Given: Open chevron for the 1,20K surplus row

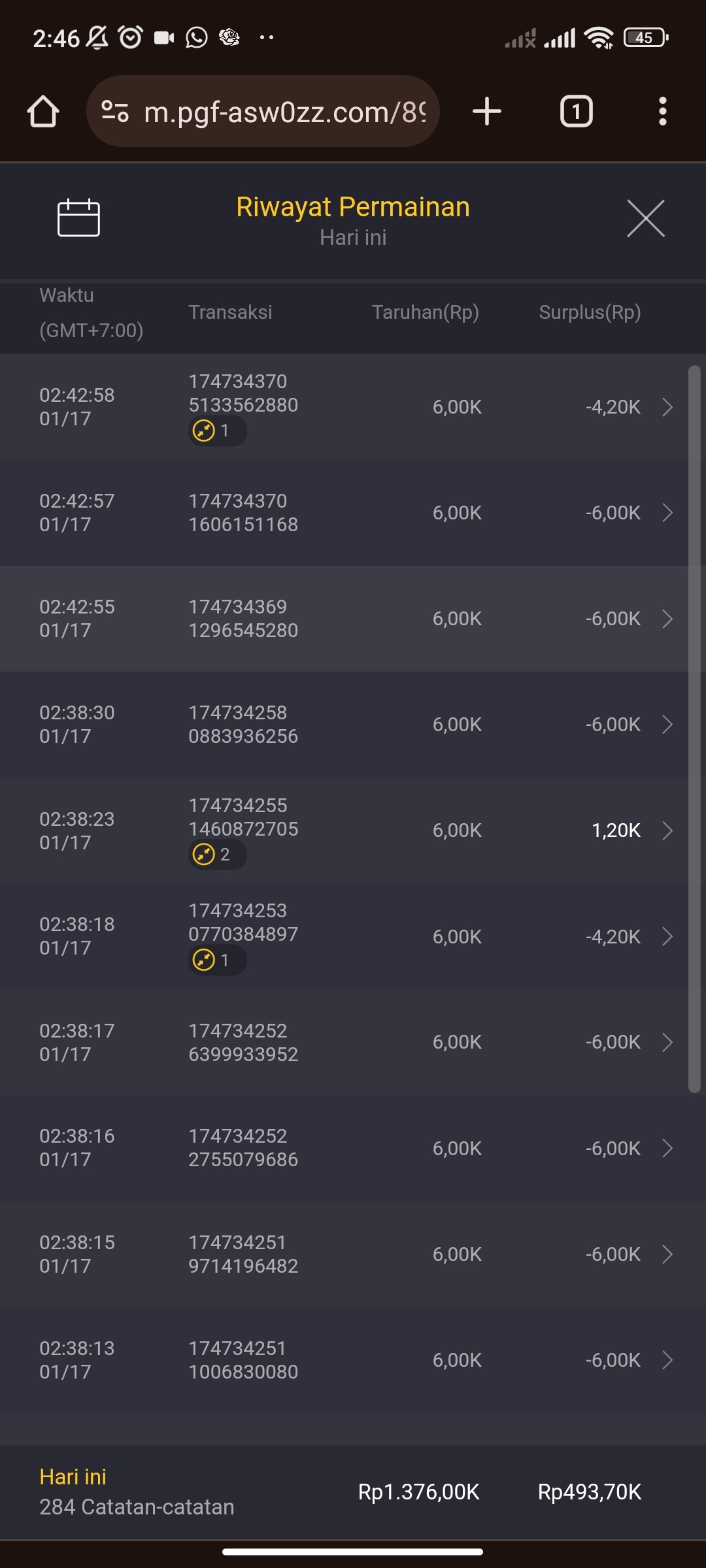Looking at the screenshot, I should [x=667, y=830].
